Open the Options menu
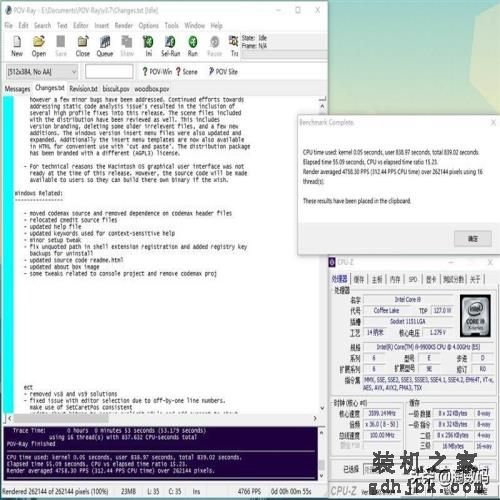Screen dimensions: 500x500 point(149,25)
